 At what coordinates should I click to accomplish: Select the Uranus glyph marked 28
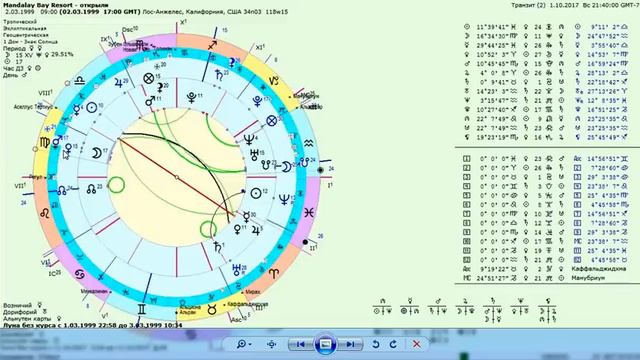pos(236,269)
